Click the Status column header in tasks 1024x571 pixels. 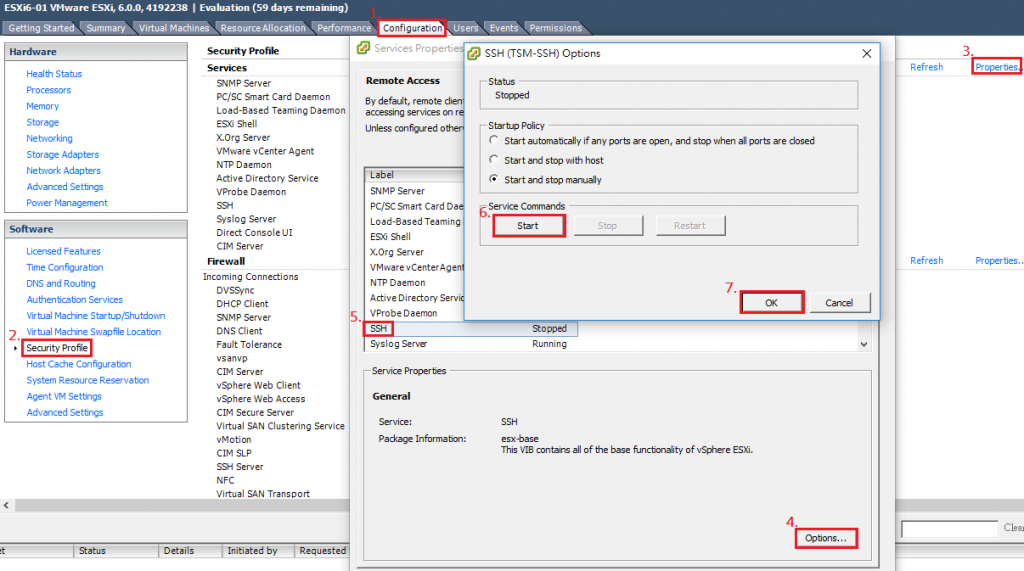point(116,551)
